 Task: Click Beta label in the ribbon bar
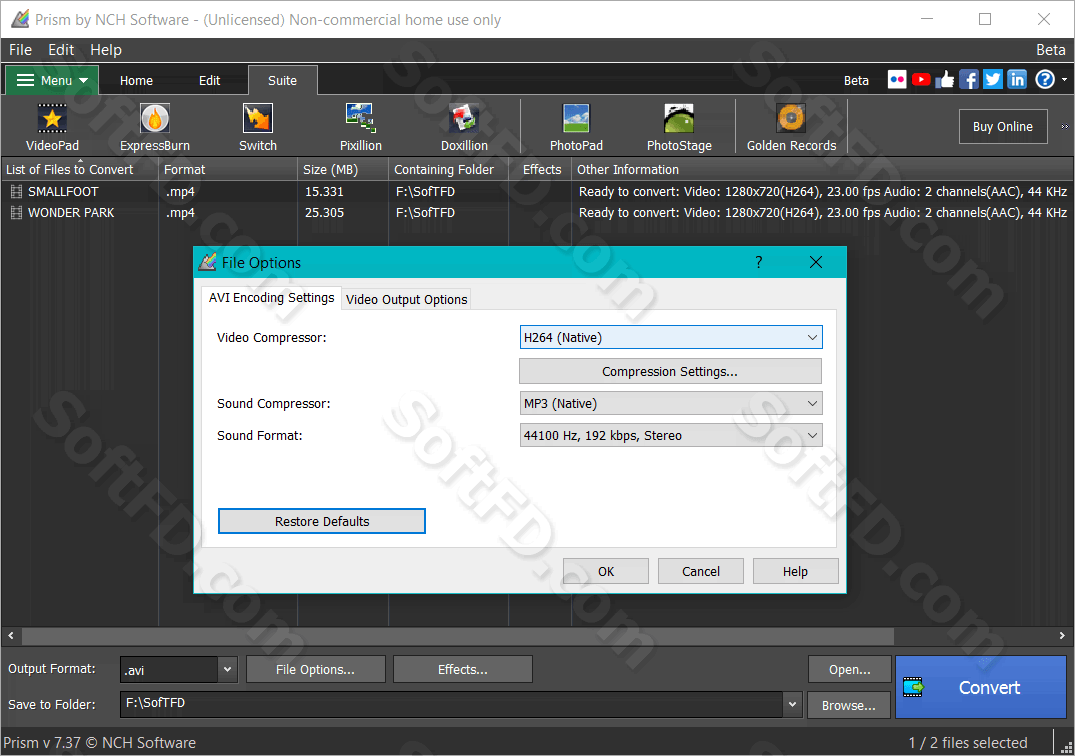pos(856,80)
